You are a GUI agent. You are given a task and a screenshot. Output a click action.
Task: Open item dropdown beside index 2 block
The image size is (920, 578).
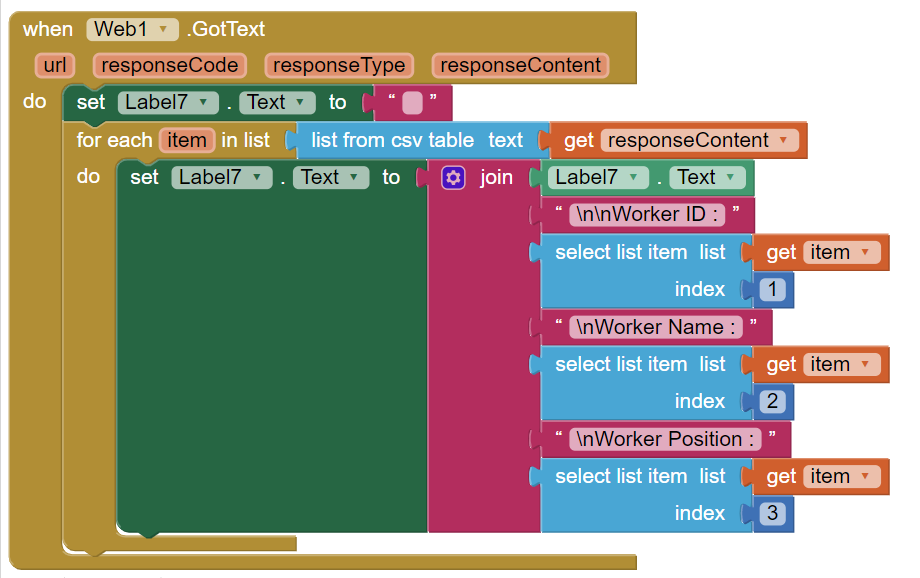pos(864,365)
